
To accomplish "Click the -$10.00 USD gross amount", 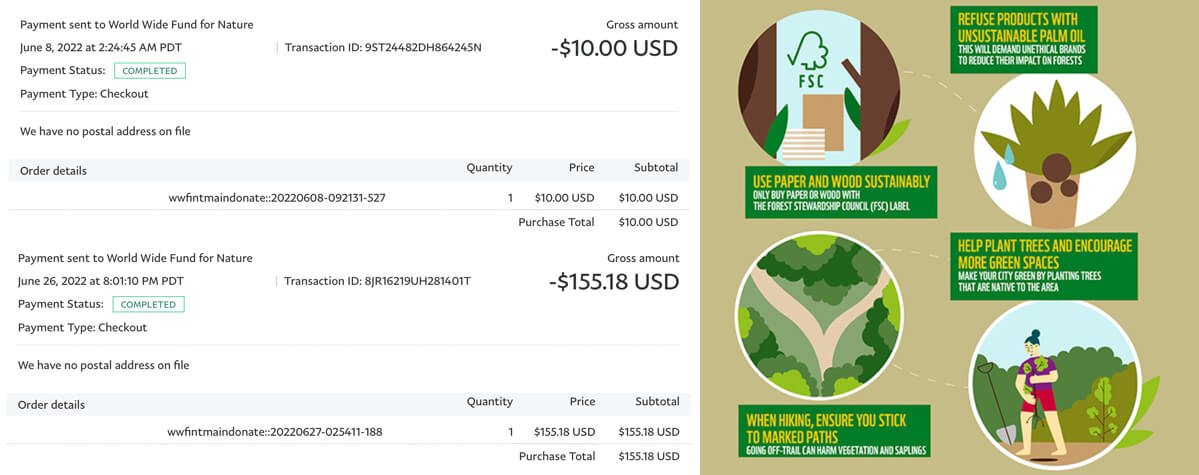I will (614, 48).
